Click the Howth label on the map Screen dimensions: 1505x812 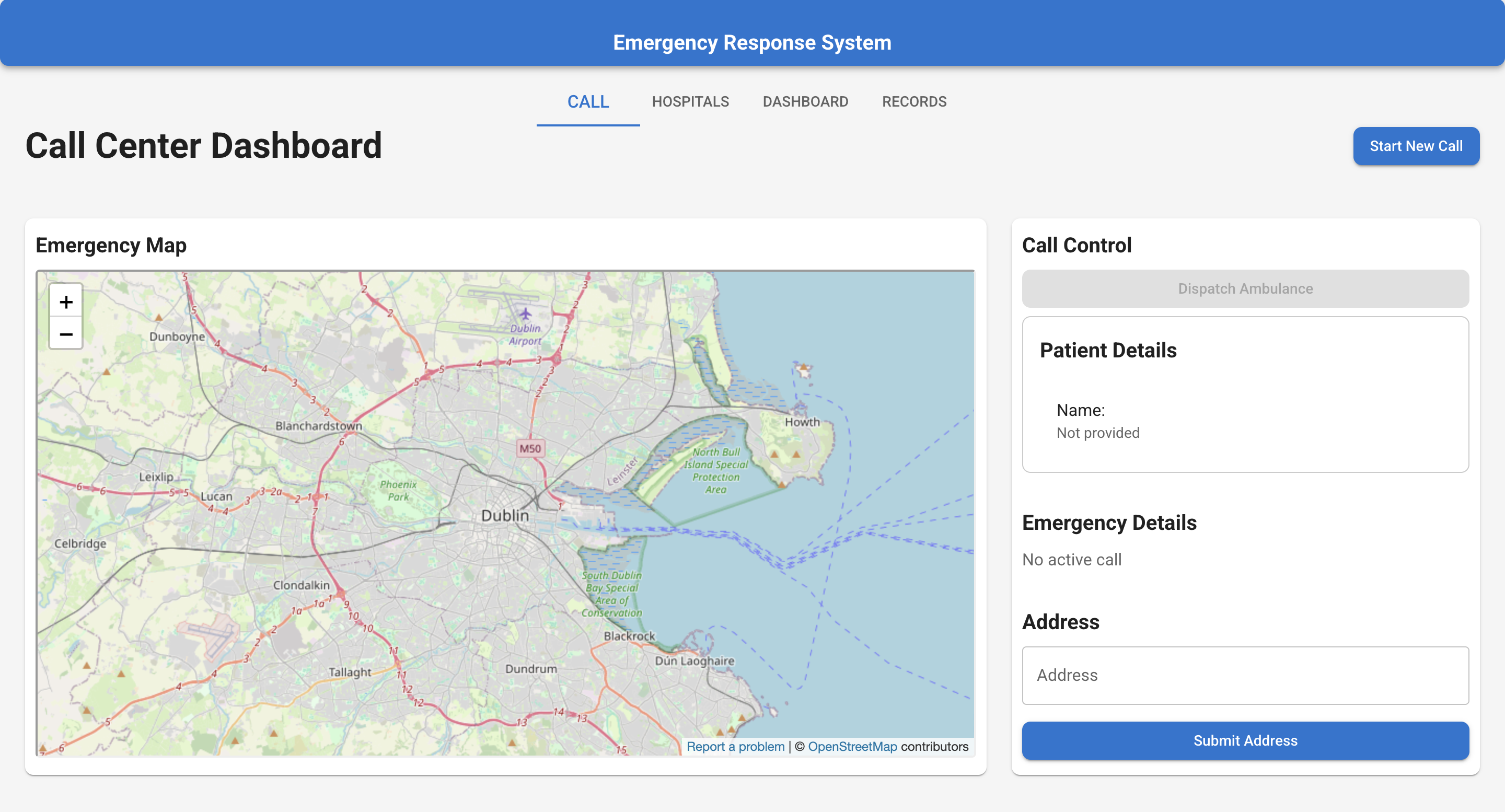coord(802,422)
